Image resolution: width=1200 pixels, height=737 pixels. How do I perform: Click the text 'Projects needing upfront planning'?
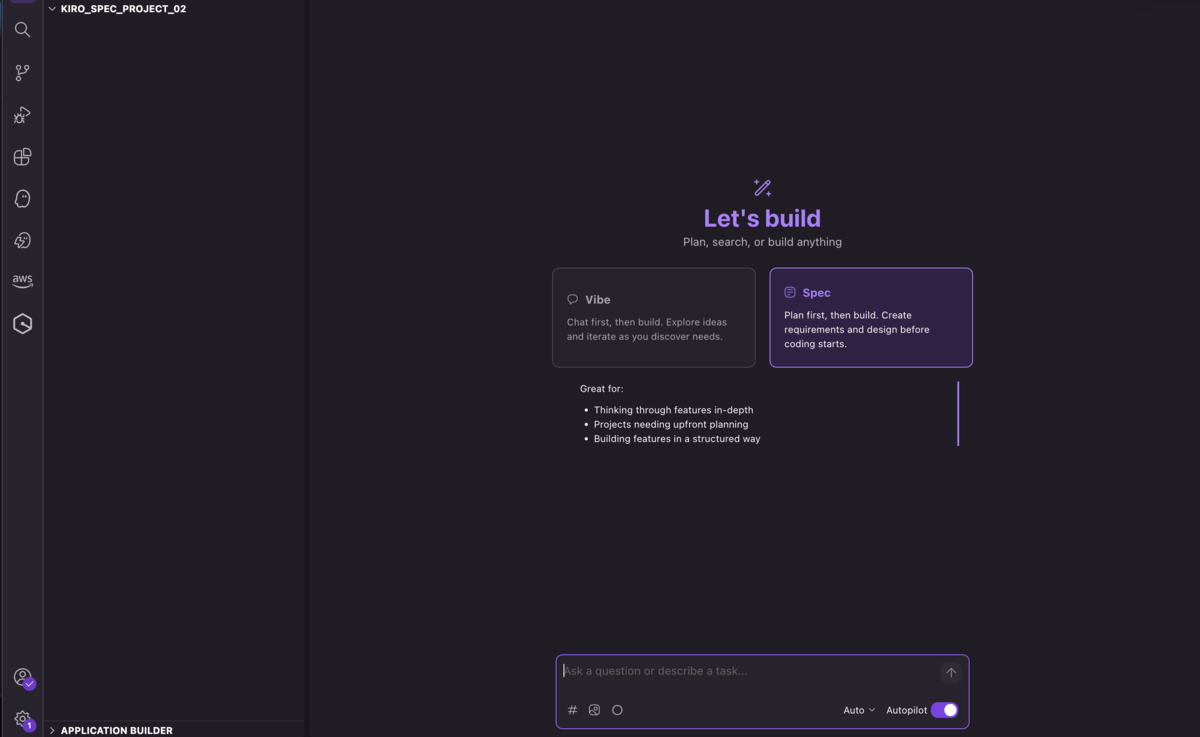[671, 424]
